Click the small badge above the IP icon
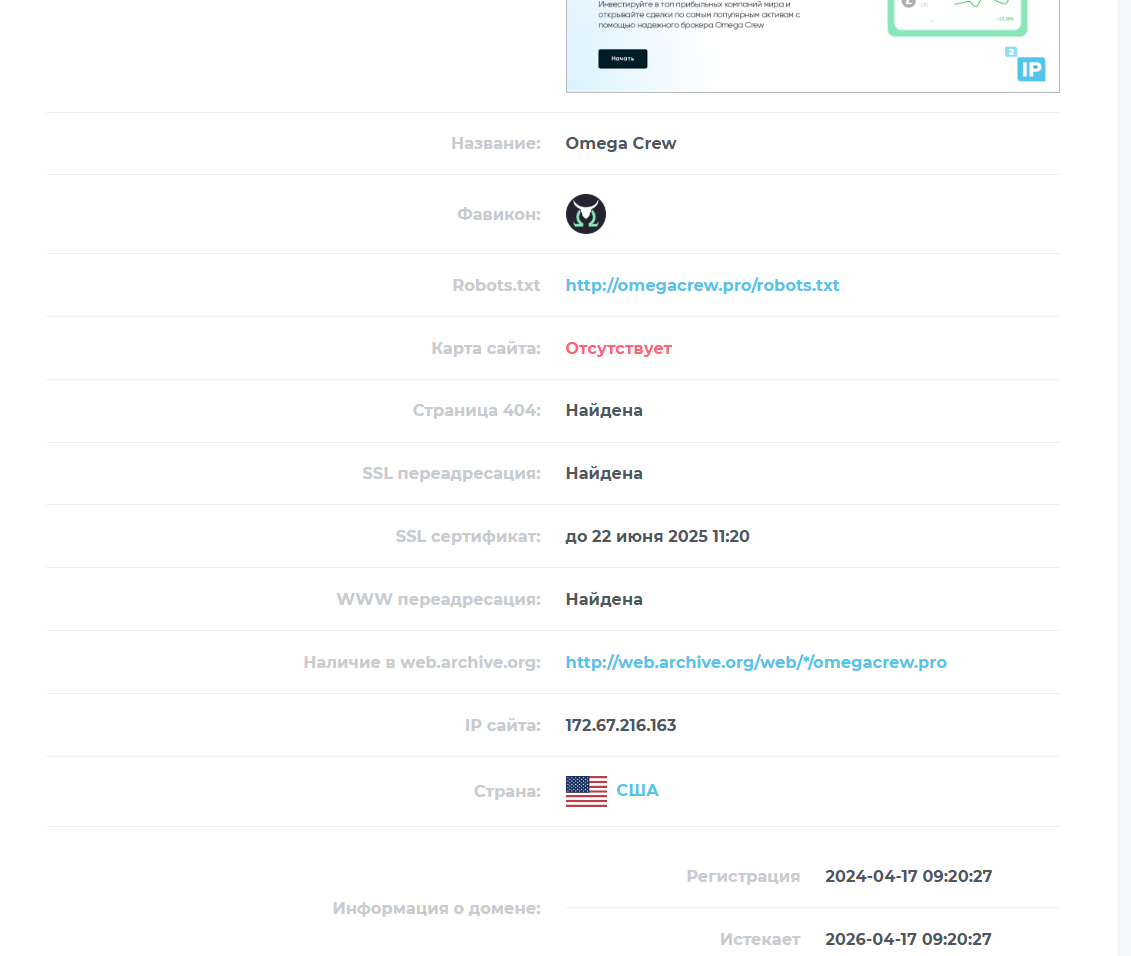 pyautogui.click(x=1011, y=52)
